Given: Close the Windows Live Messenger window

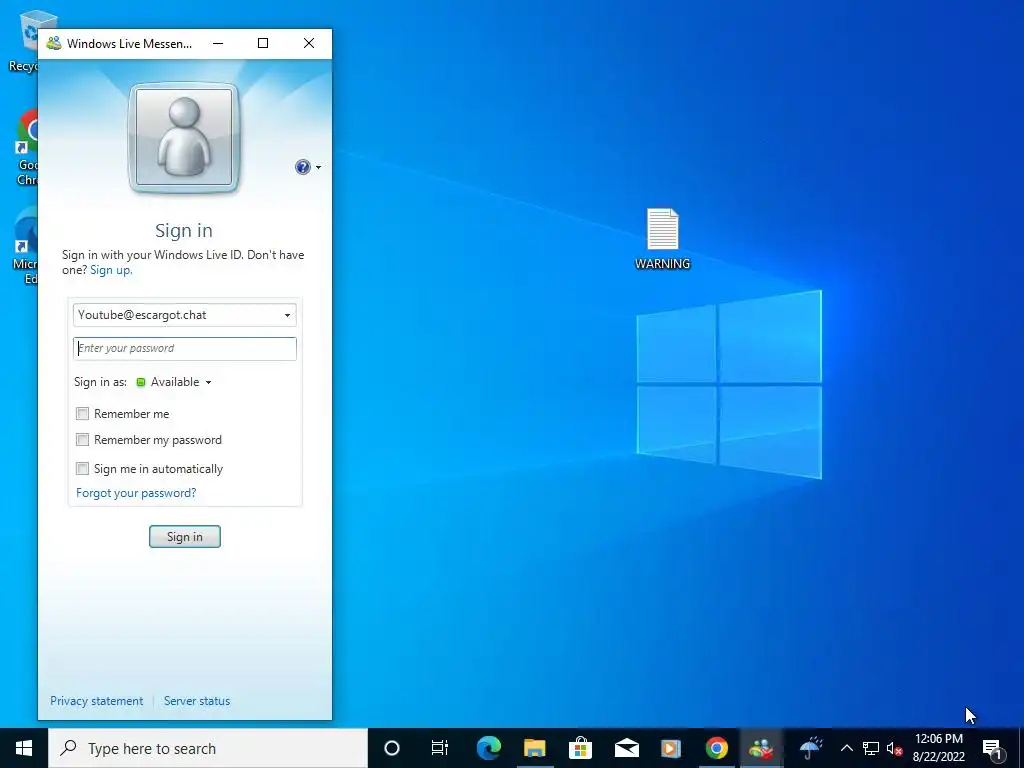Looking at the screenshot, I should [x=309, y=43].
